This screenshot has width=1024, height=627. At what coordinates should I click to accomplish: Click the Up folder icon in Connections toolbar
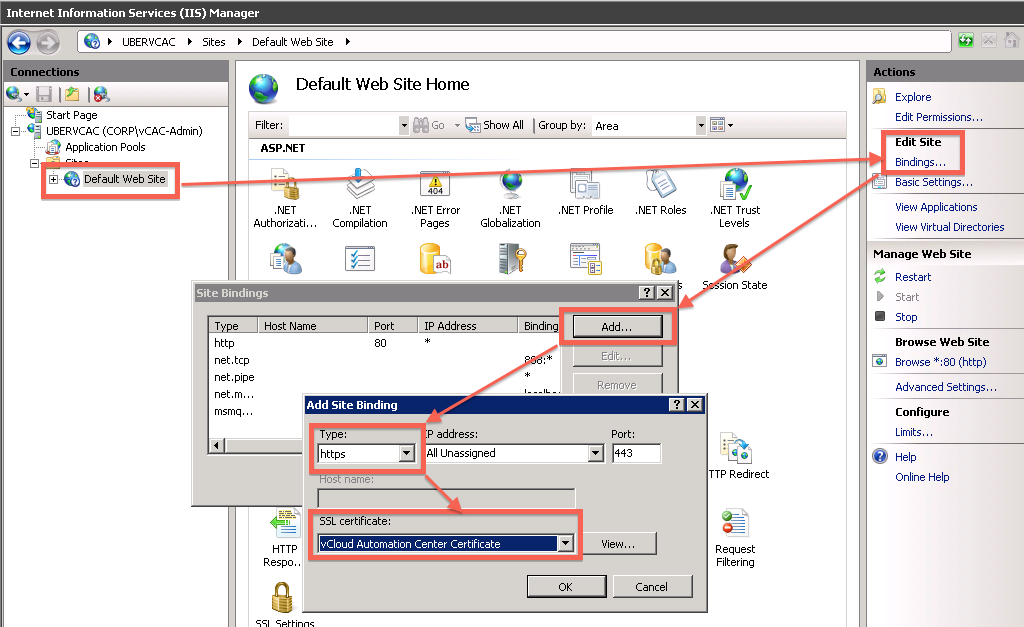[x=72, y=95]
